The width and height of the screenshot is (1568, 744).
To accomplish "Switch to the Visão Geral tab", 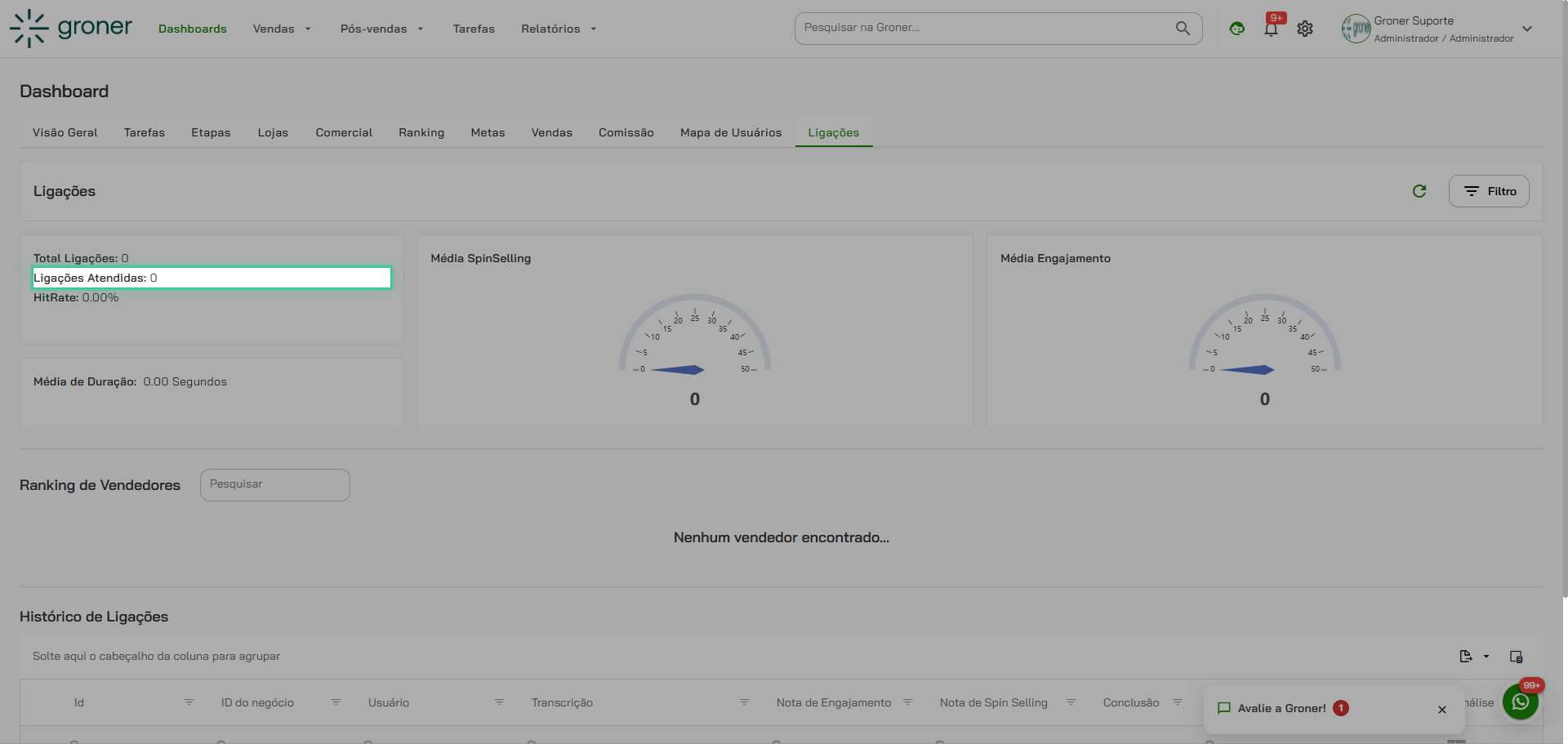I will click(65, 132).
